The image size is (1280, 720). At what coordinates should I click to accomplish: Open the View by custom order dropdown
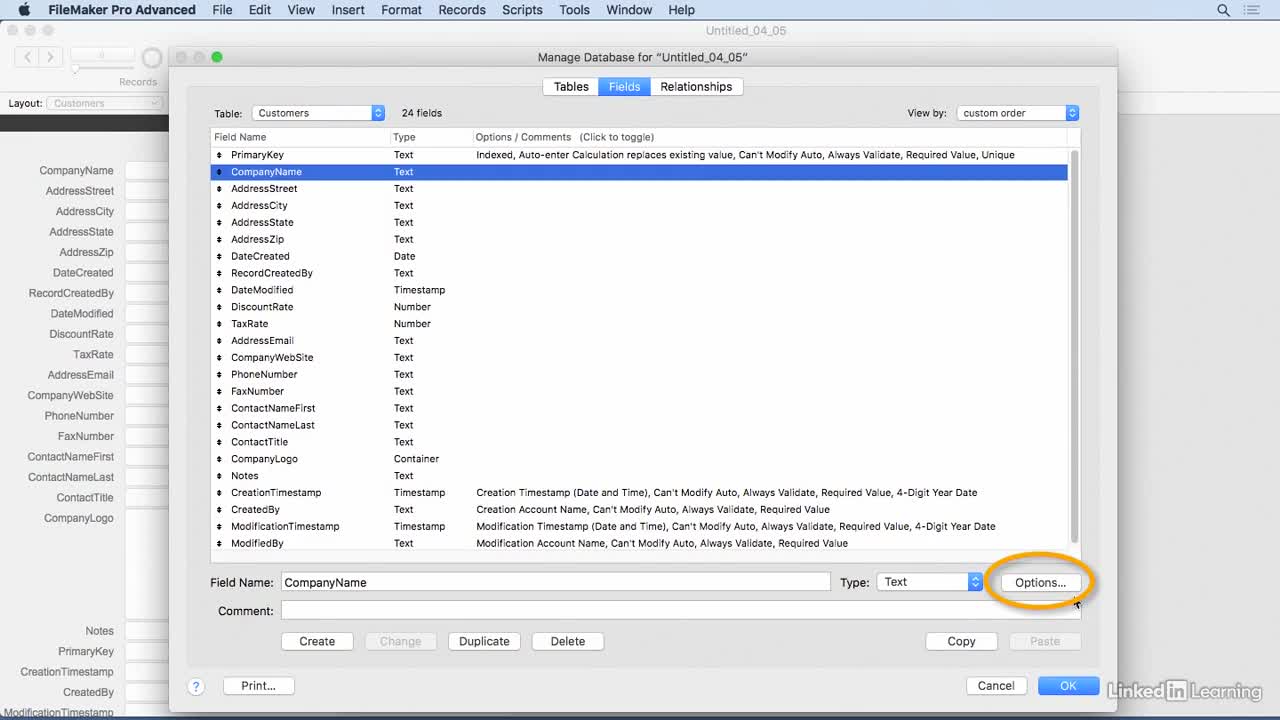click(1017, 113)
